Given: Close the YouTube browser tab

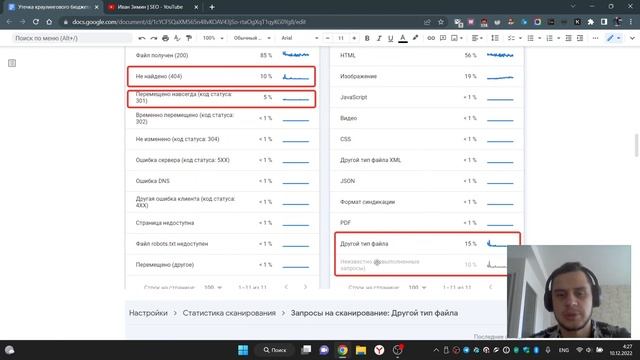Looking at the screenshot, I should coord(196,7).
